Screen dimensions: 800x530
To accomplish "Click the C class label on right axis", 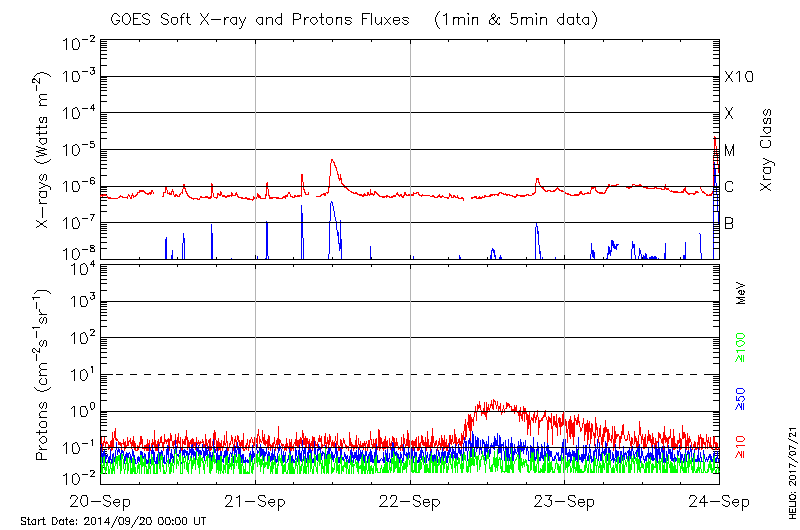I will (x=729, y=187).
